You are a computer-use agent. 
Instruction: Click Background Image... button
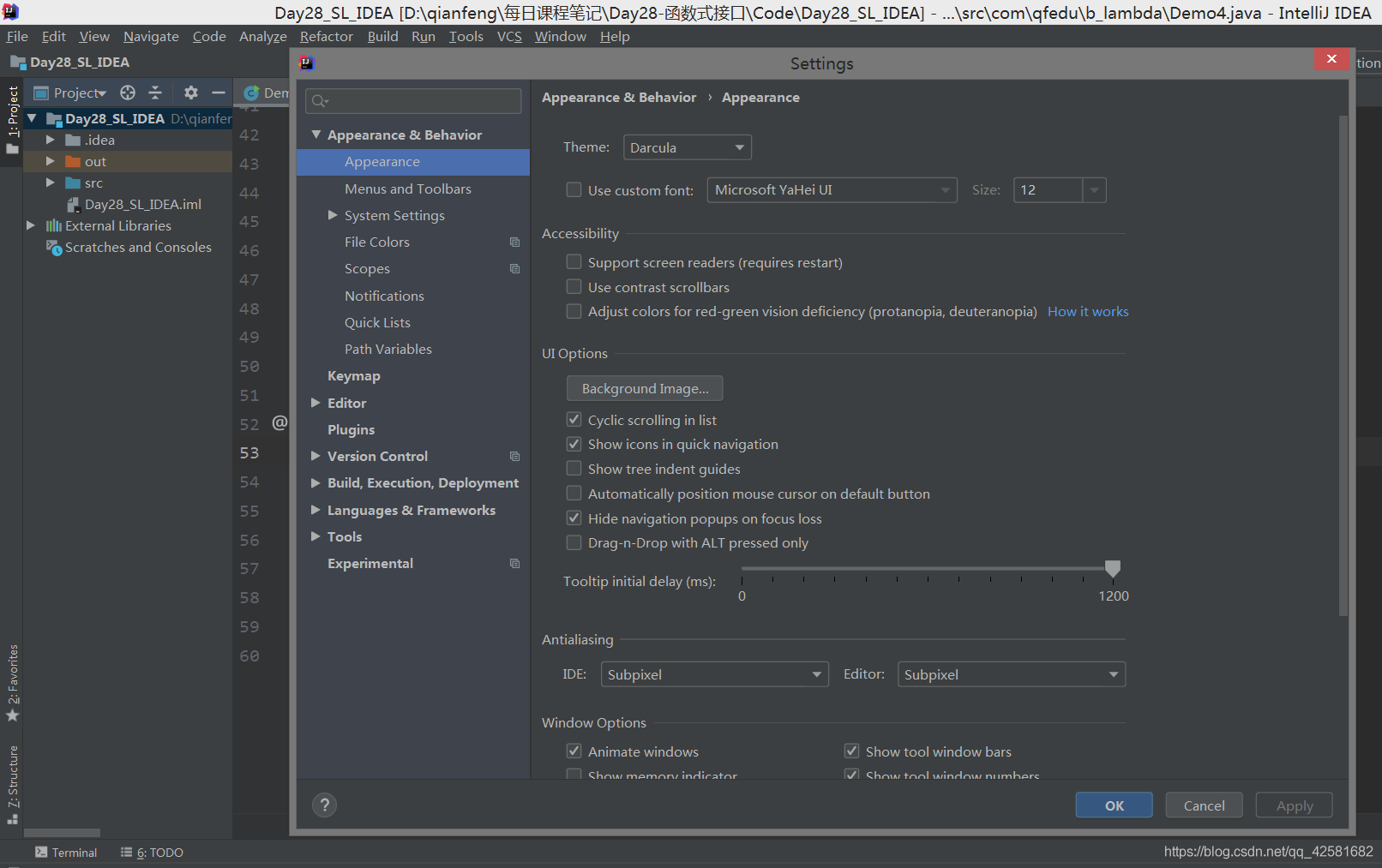click(645, 388)
